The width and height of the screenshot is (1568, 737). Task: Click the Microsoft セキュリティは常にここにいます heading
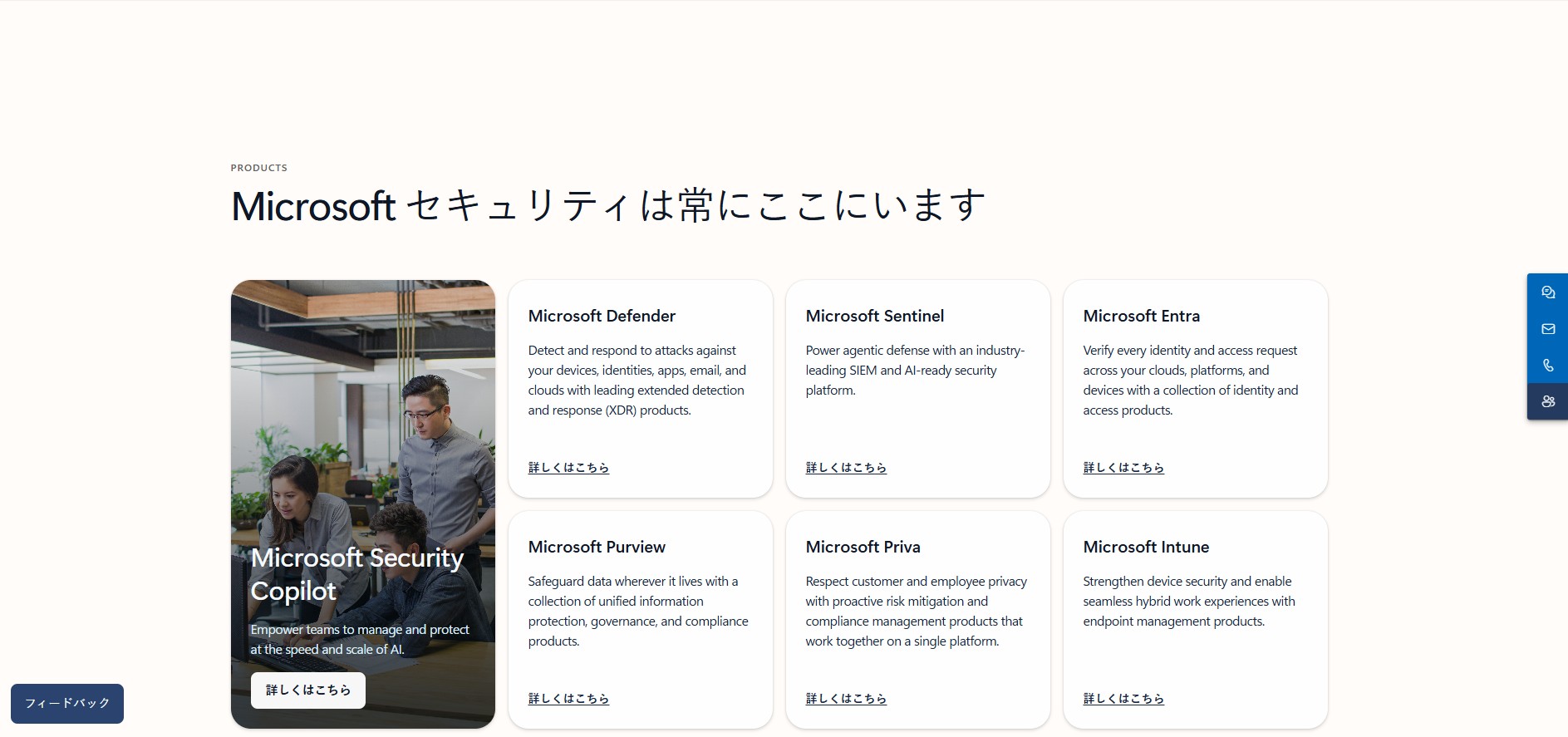coord(607,206)
